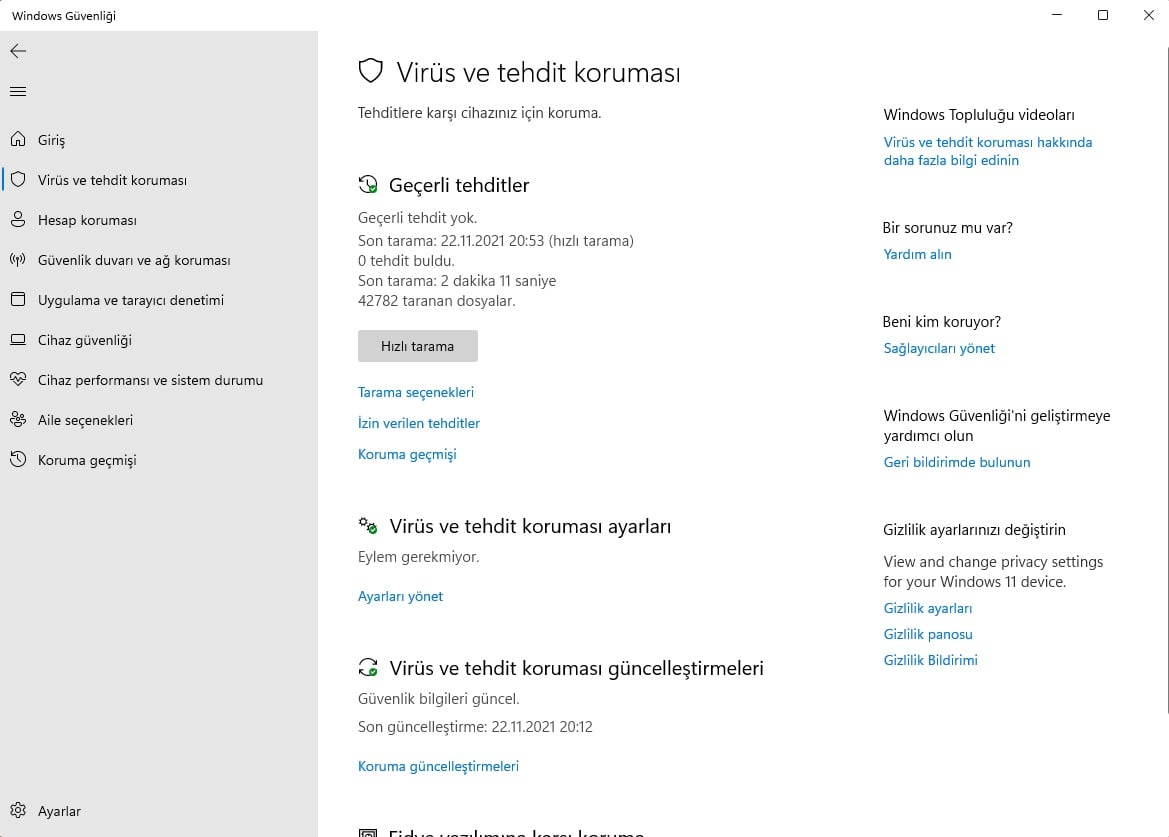
Task: Maximize the Windows Güvenliği window
Action: 1103,15
